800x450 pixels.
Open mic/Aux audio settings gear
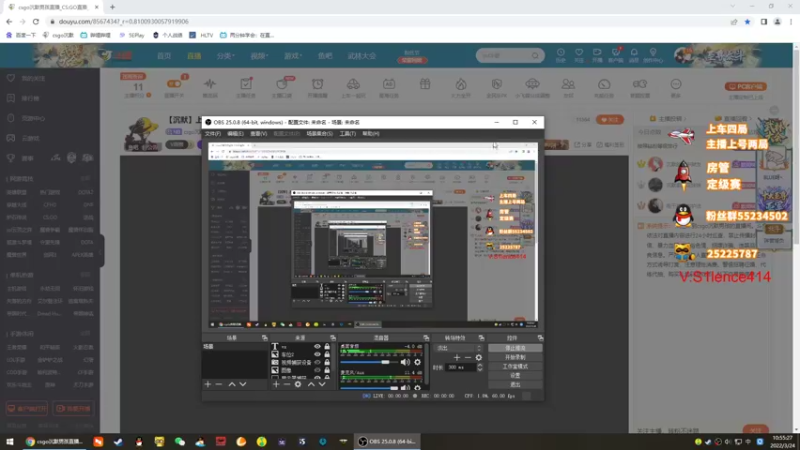point(417,388)
